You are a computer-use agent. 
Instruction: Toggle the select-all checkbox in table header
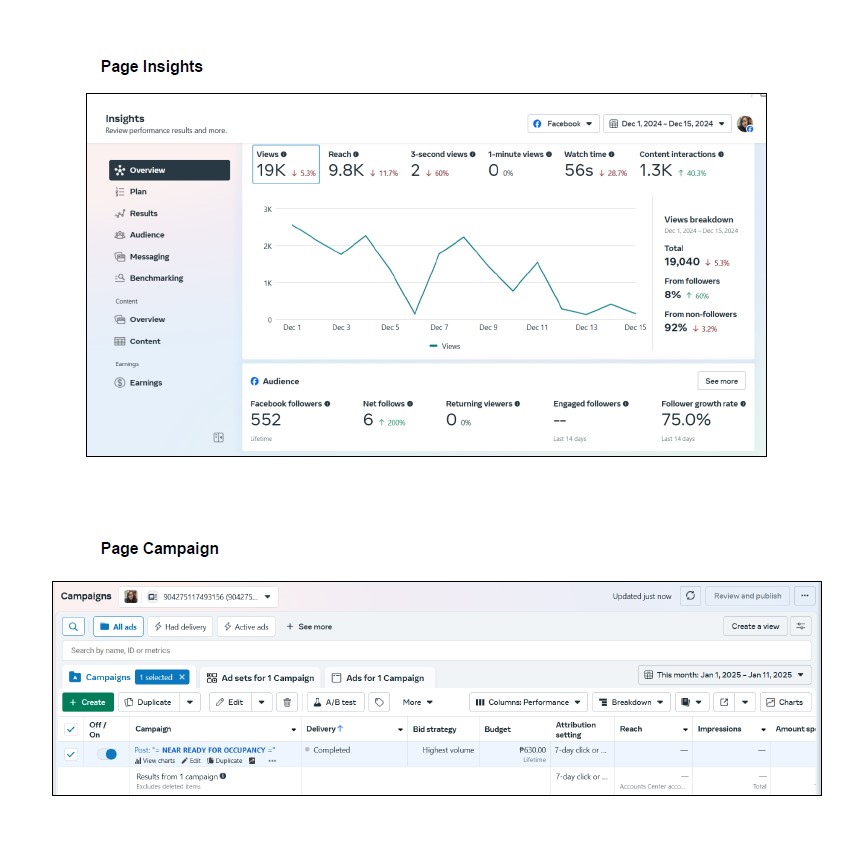[71, 730]
